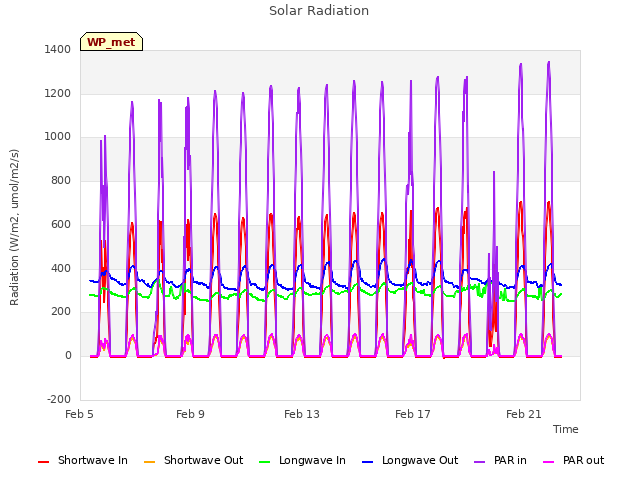
Task: Click the green Longwave In color marker
Action: [x=264, y=462]
